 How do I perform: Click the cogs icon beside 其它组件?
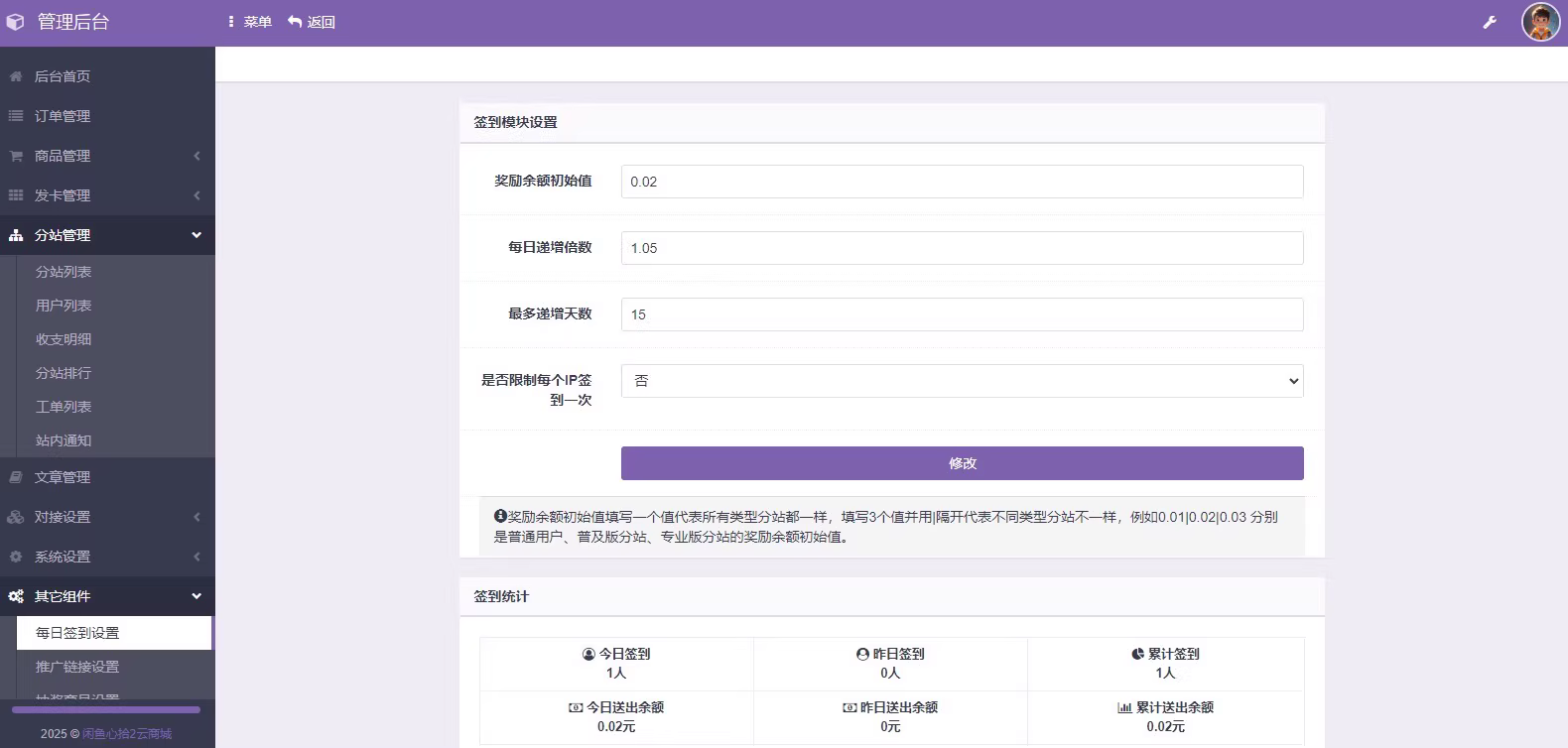(16, 596)
